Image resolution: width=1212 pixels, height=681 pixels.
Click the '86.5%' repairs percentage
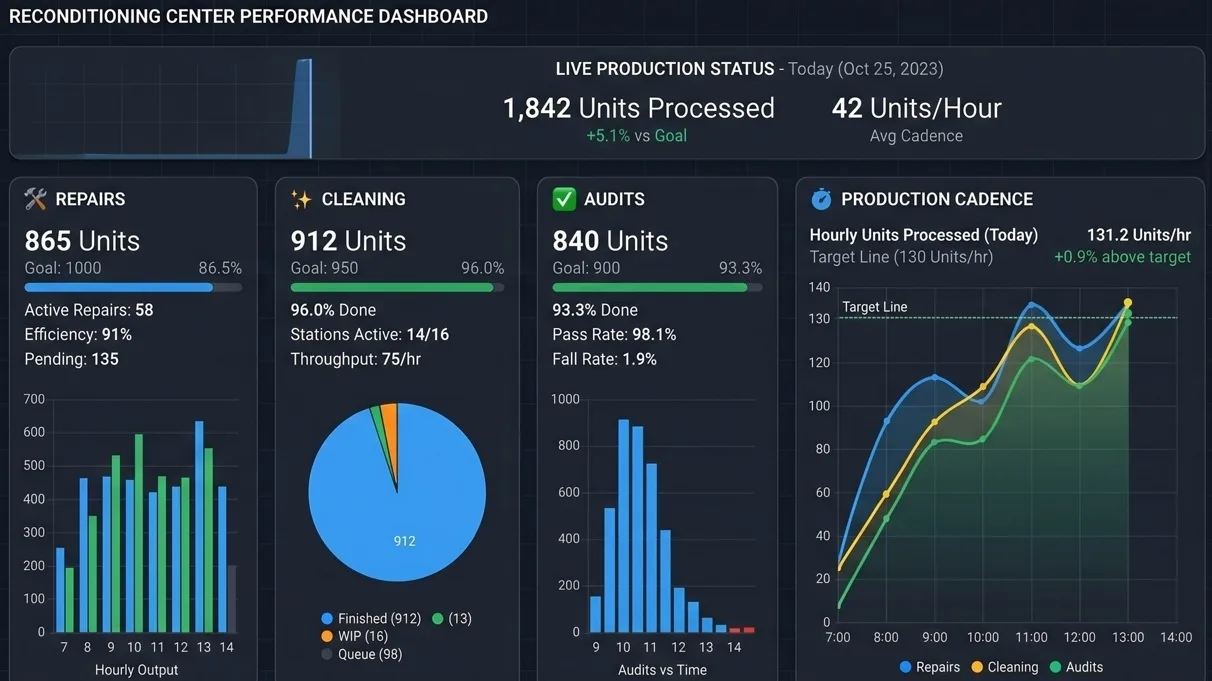point(220,268)
